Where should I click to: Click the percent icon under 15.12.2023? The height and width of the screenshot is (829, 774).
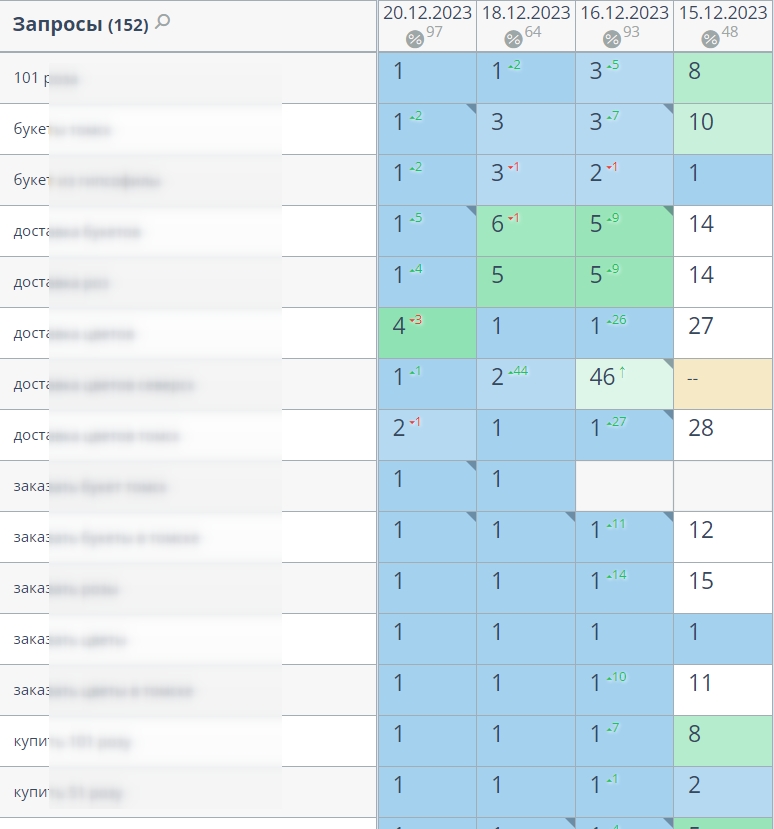[x=710, y=39]
